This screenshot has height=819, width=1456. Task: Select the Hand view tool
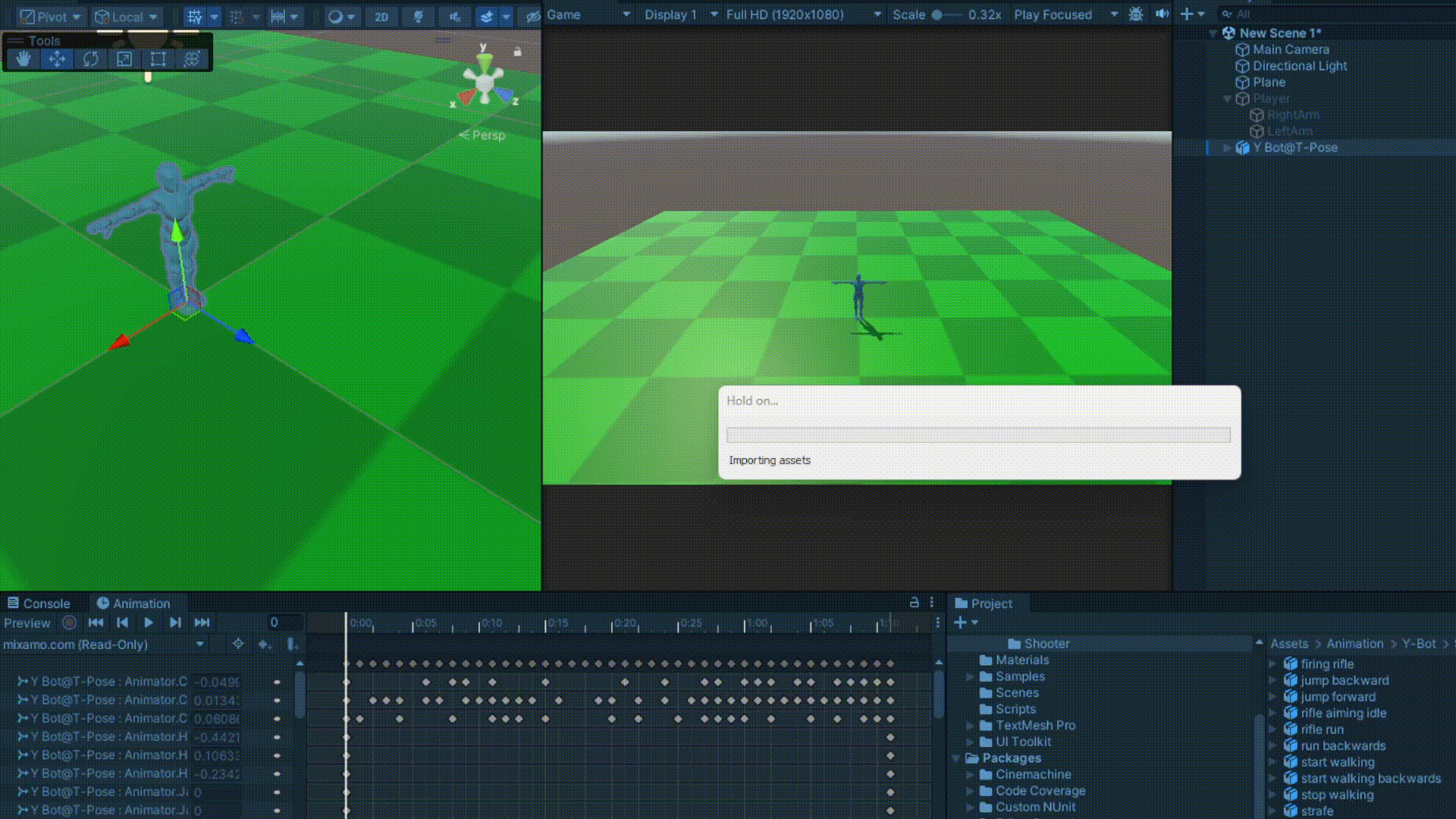[24, 59]
